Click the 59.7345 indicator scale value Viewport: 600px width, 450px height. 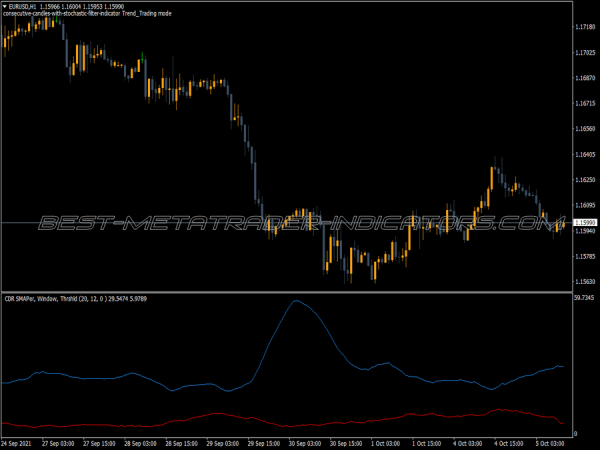(x=584, y=298)
